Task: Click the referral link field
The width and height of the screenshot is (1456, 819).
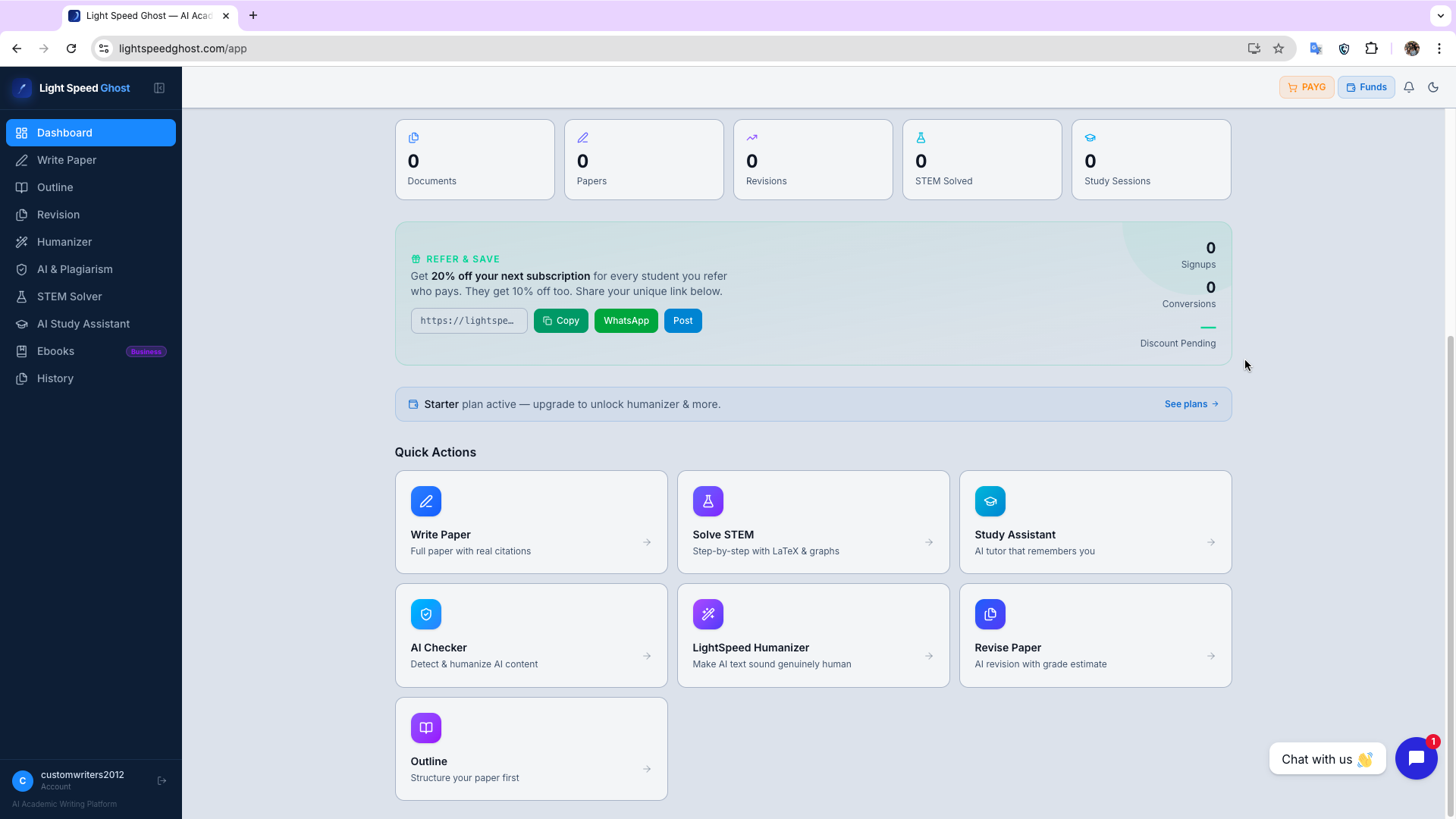Action: click(469, 321)
